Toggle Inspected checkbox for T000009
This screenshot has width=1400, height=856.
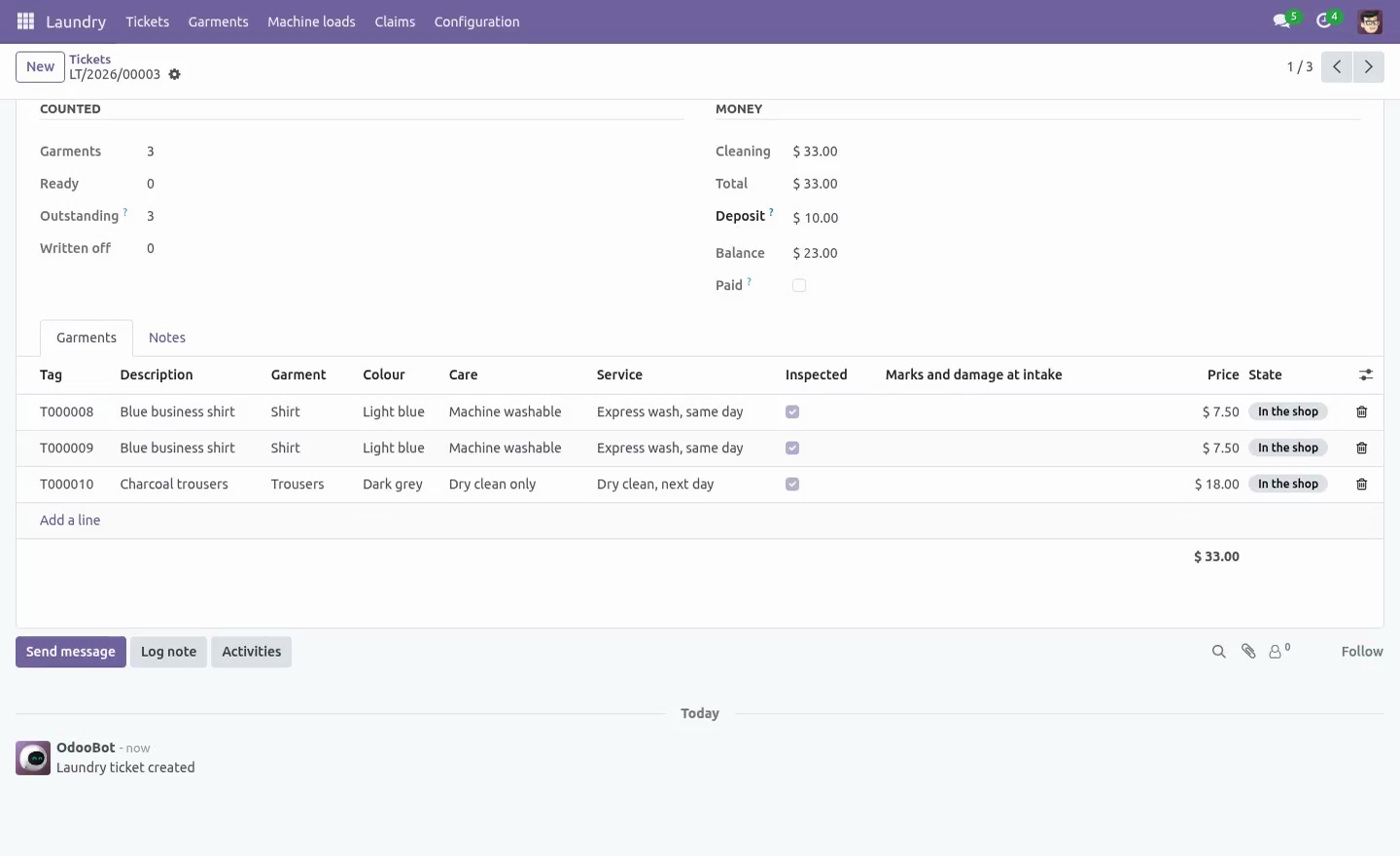792,448
